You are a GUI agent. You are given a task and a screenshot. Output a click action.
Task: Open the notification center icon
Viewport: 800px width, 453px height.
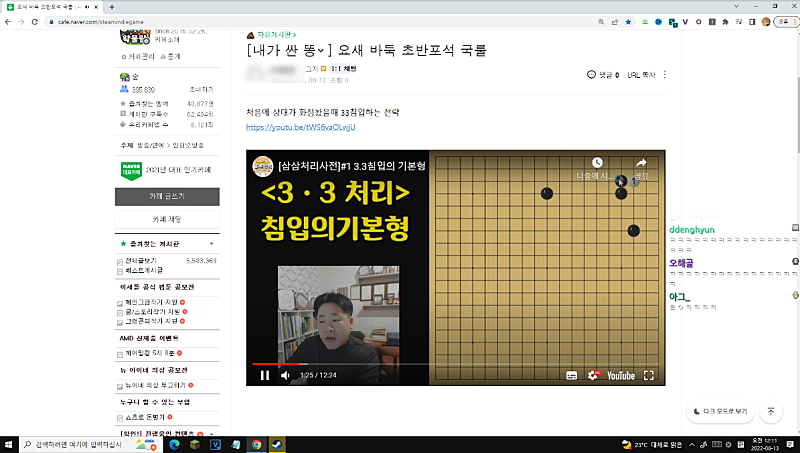tap(790, 444)
